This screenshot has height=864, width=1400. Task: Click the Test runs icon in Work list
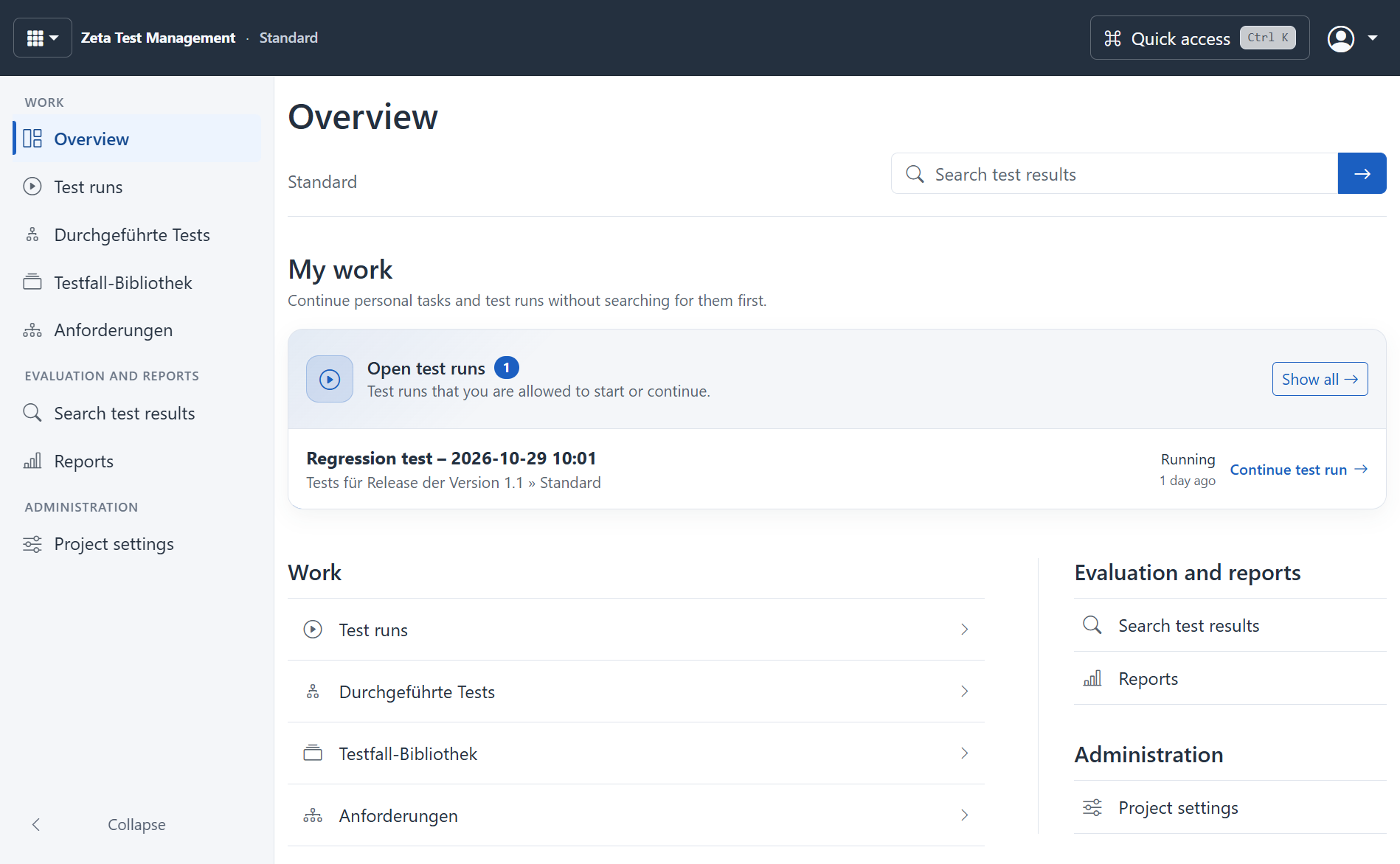(x=313, y=629)
